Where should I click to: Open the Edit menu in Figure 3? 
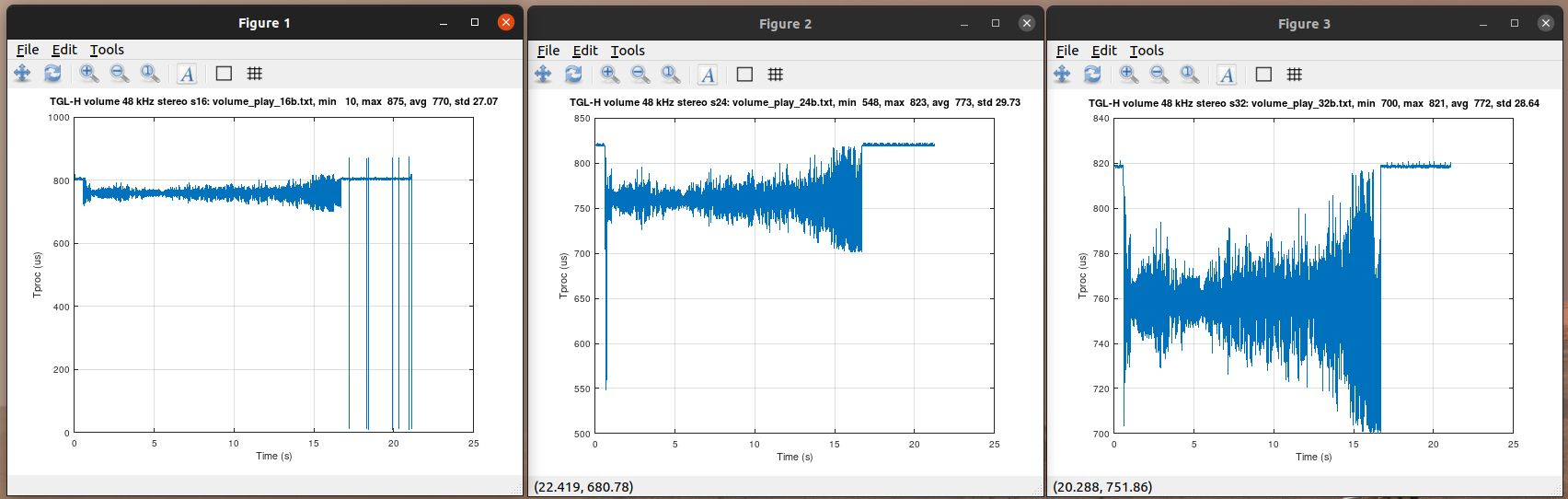(x=1104, y=51)
